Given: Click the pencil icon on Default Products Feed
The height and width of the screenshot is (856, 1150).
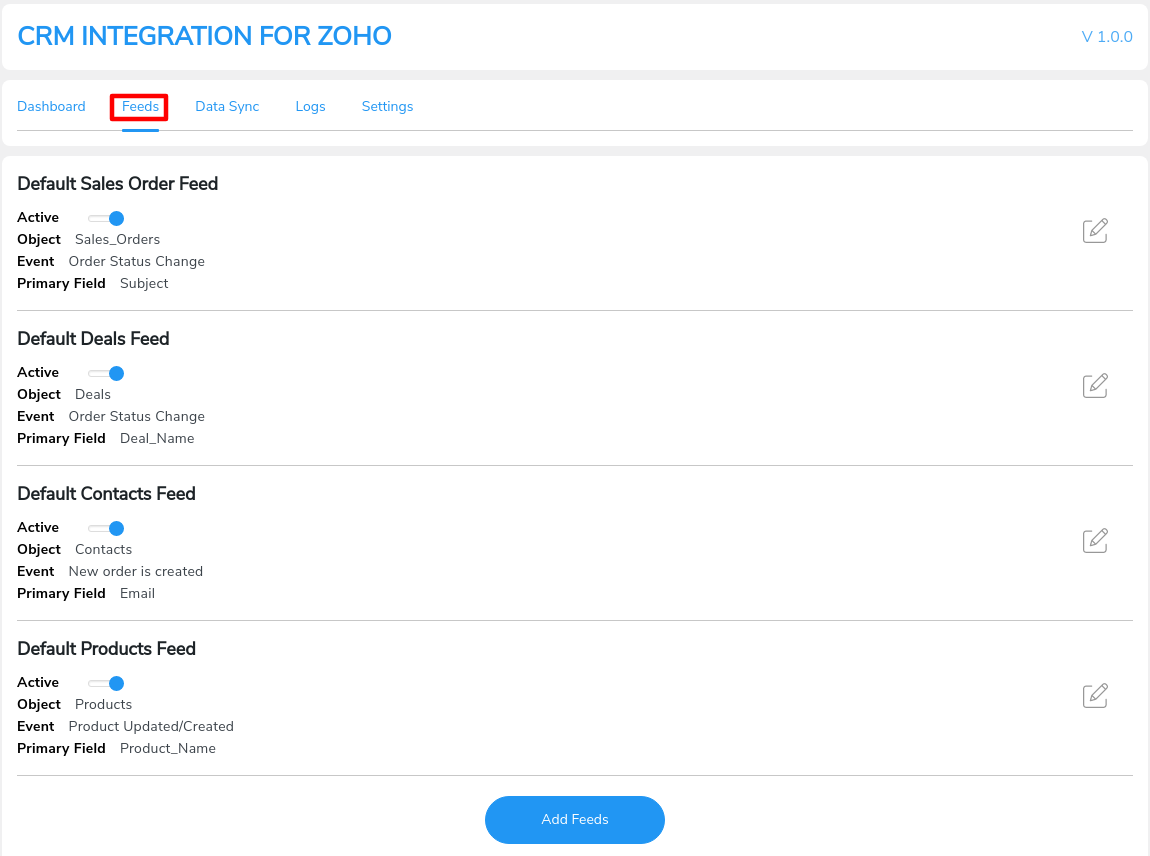Looking at the screenshot, I should [1095, 695].
